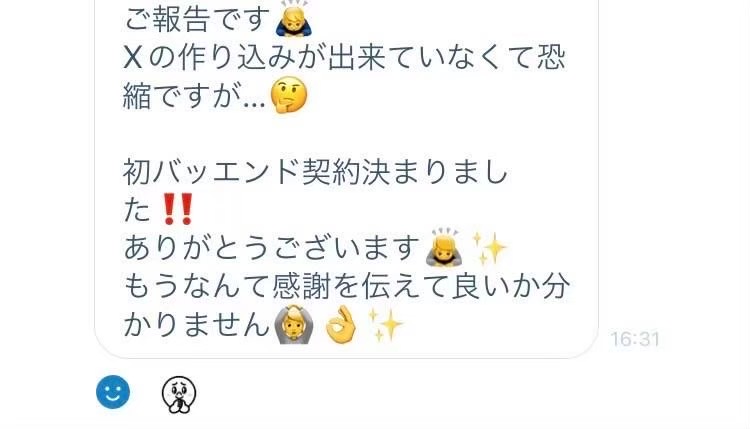Click the ありがとうございます text

(272, 248)
